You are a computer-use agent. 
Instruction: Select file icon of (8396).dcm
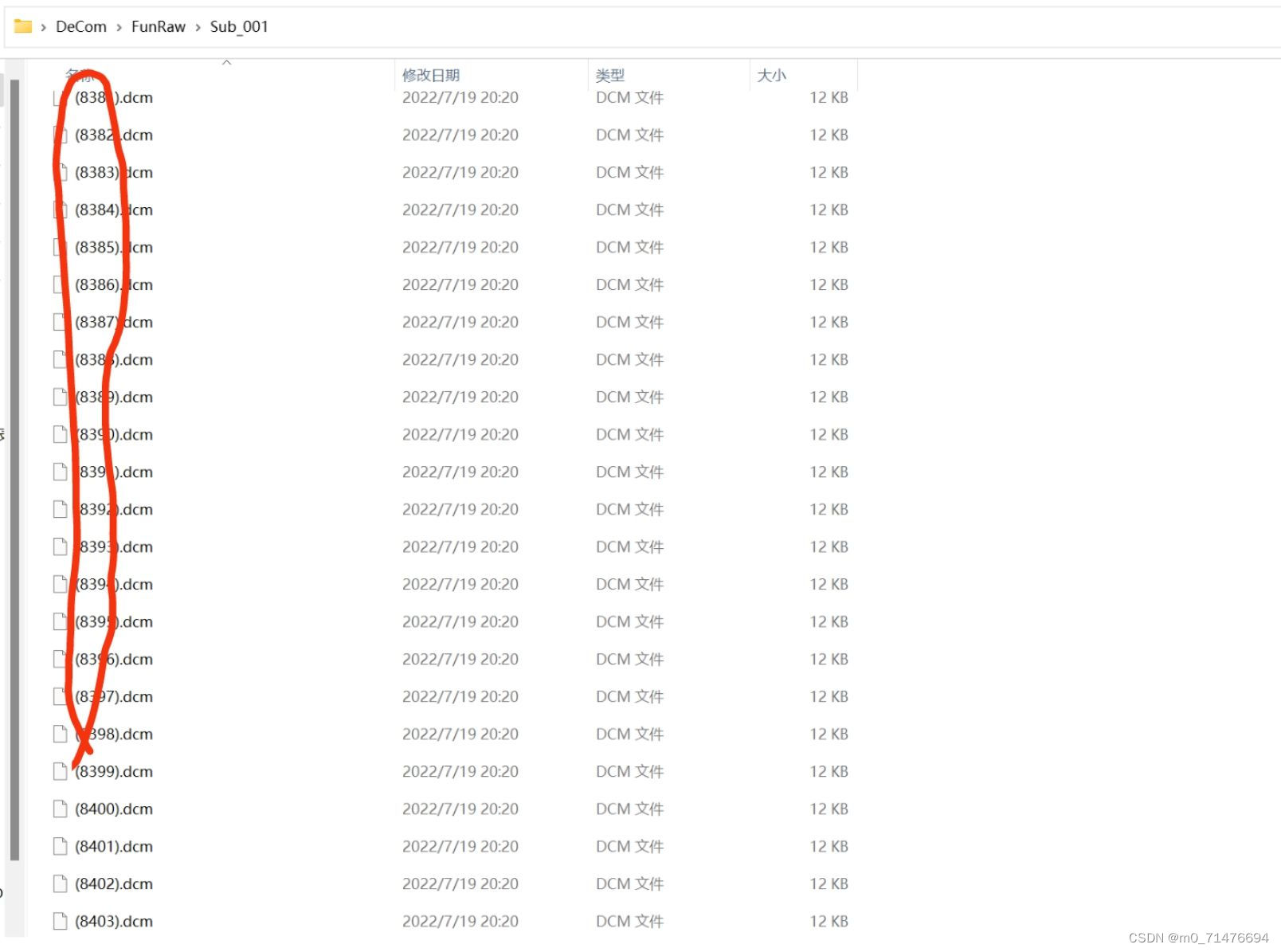click(x=60, y=659)
